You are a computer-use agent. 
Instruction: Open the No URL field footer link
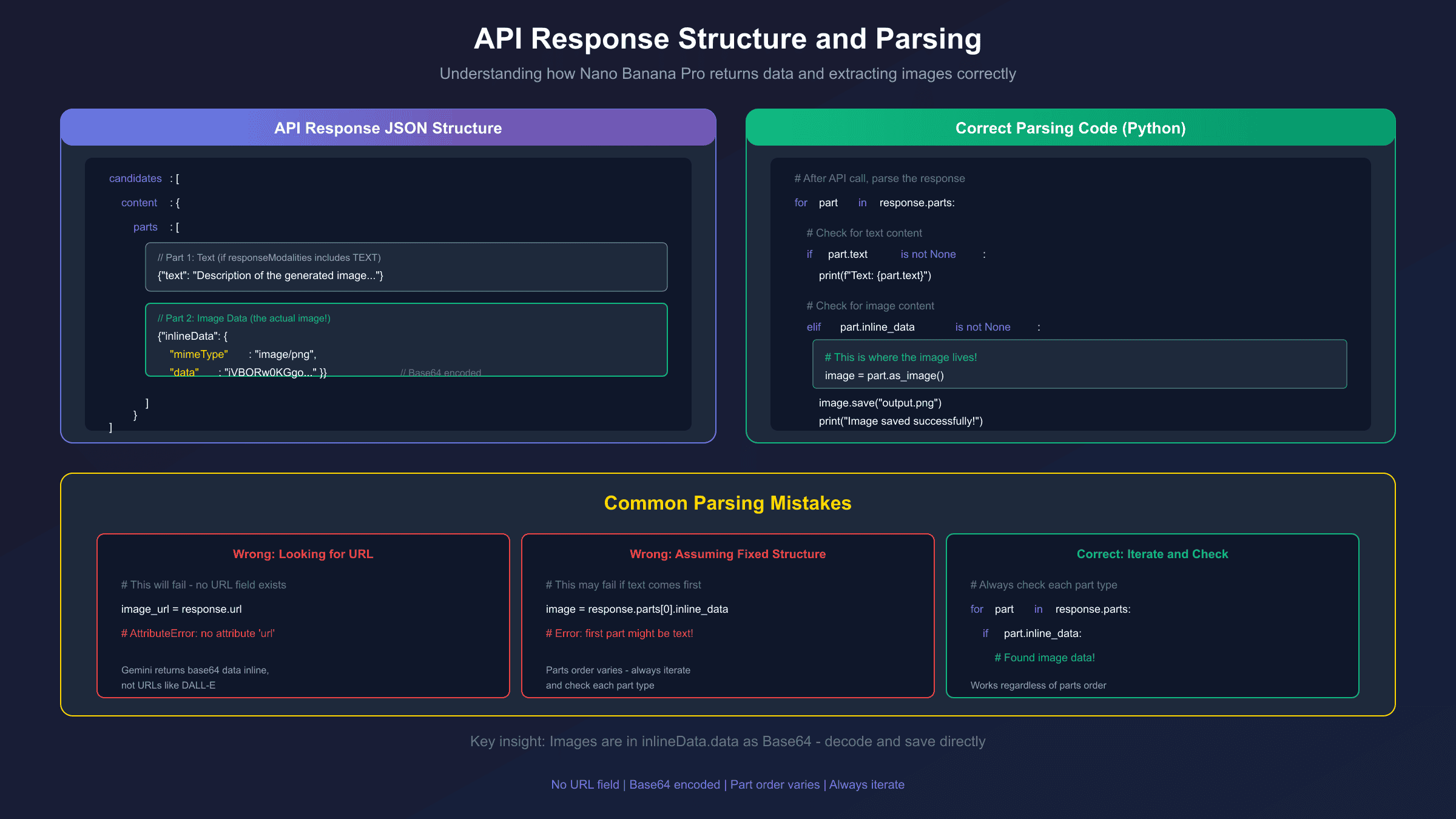click(x=585, y=784)
